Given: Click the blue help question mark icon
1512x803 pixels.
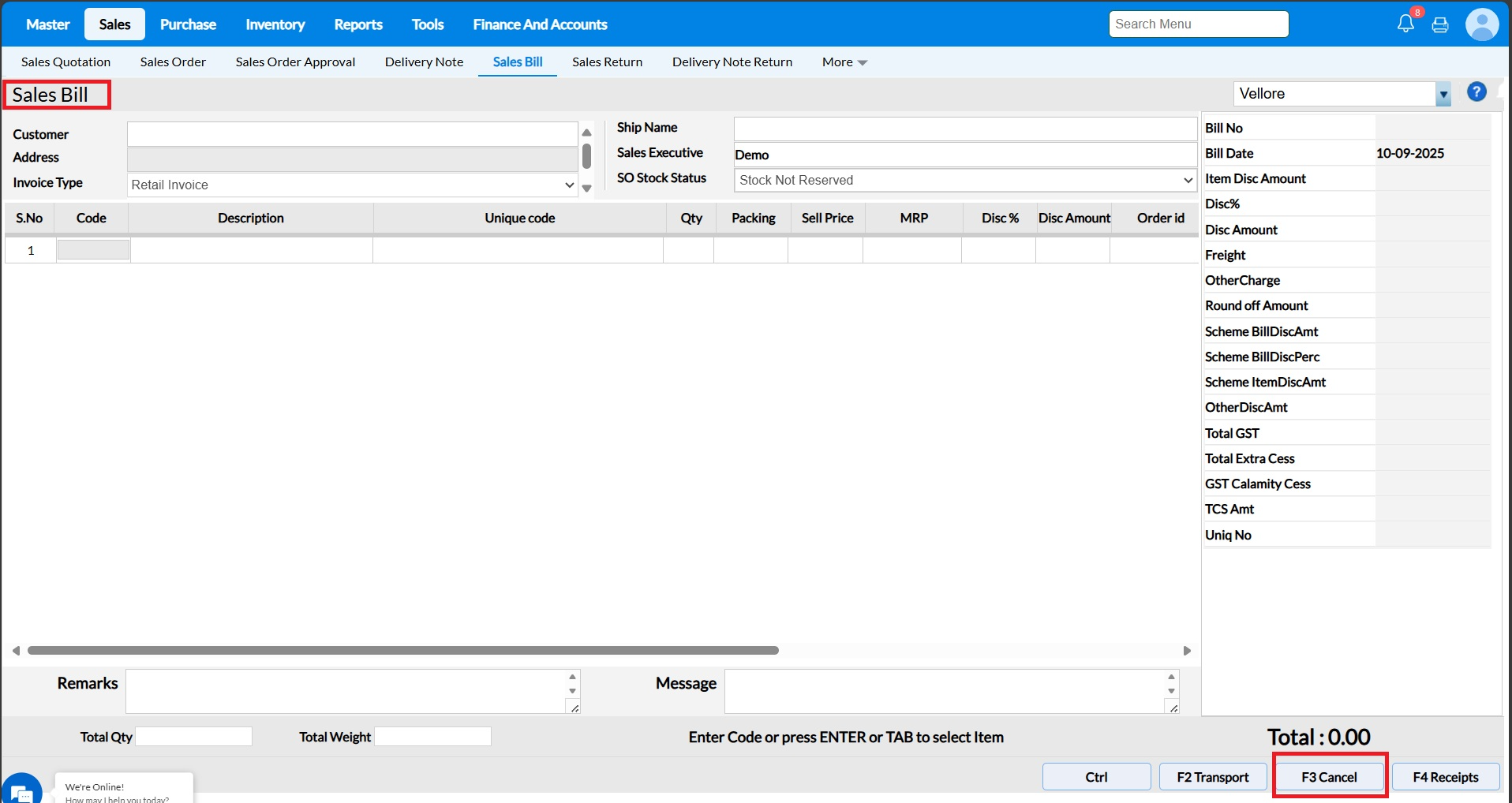Looking at the screenshot, I should 1476,92.
